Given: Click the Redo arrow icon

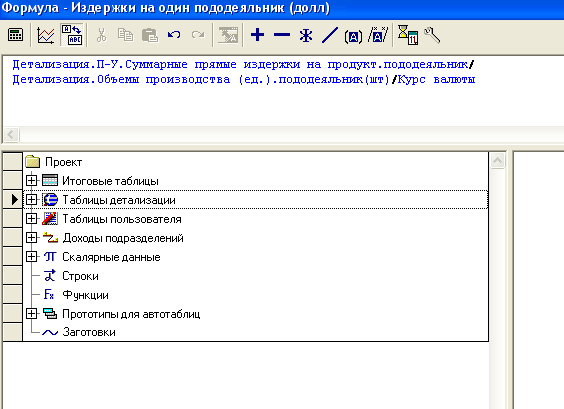Looking at the screenshot, I should [198, 35].
